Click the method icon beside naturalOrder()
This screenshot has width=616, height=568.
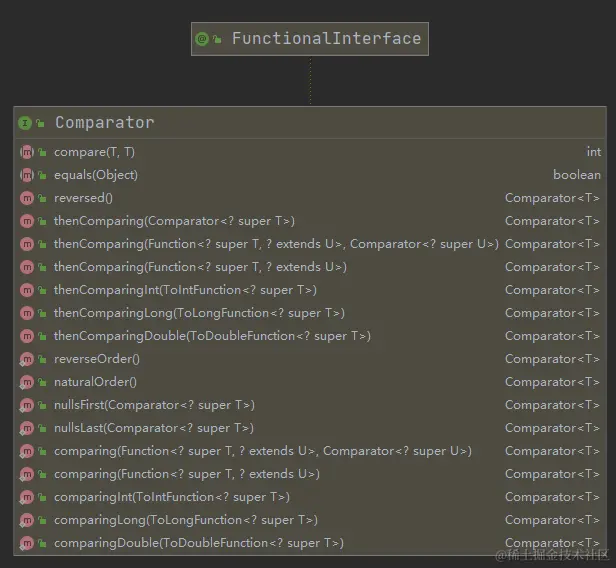[26, 382]
